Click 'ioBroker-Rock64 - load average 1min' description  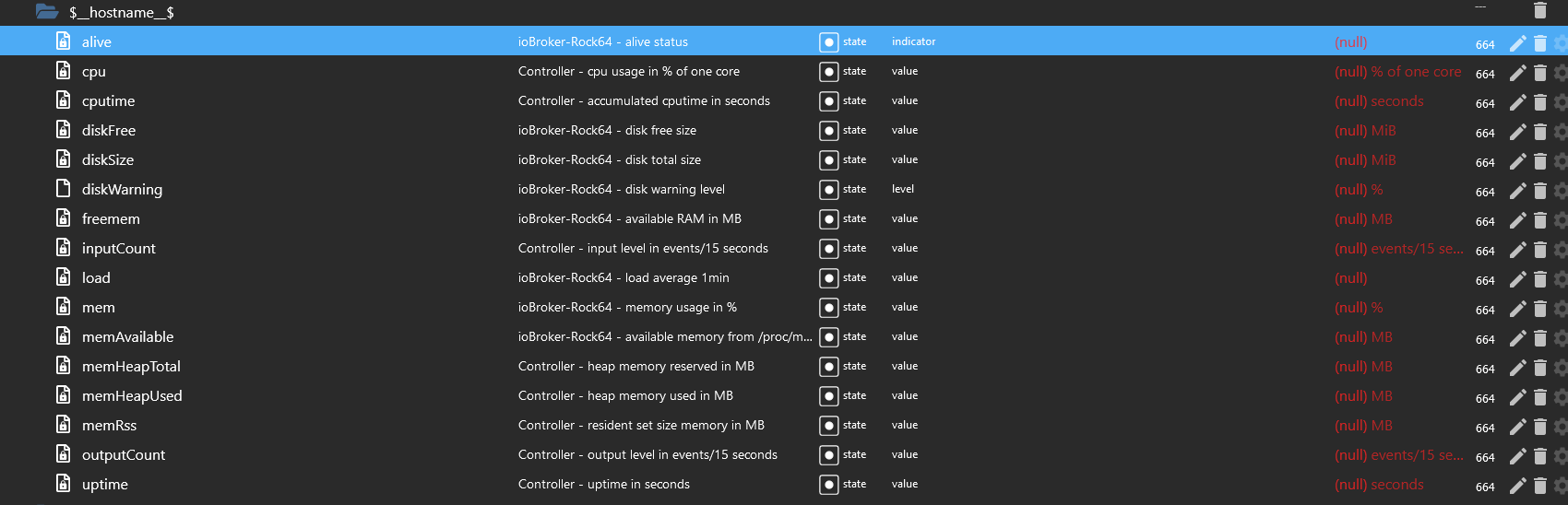624,277
